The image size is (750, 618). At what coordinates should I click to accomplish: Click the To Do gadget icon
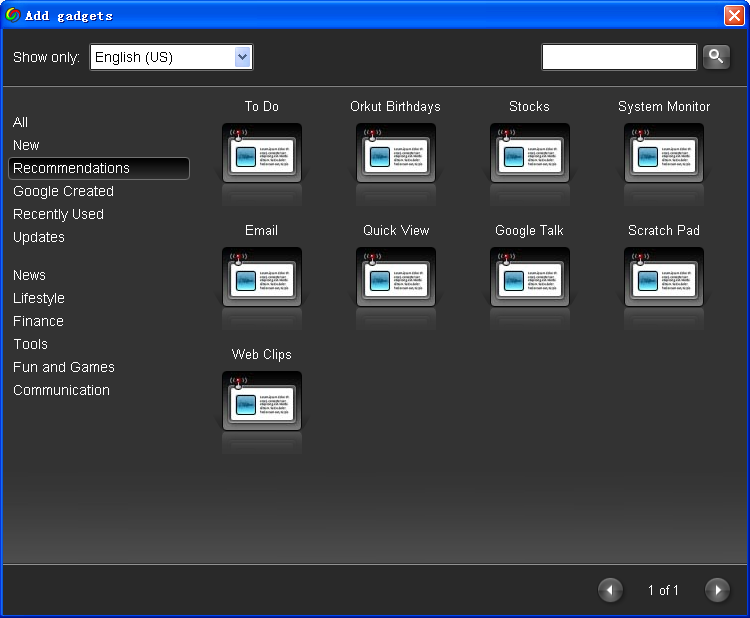tap(262, 153)
